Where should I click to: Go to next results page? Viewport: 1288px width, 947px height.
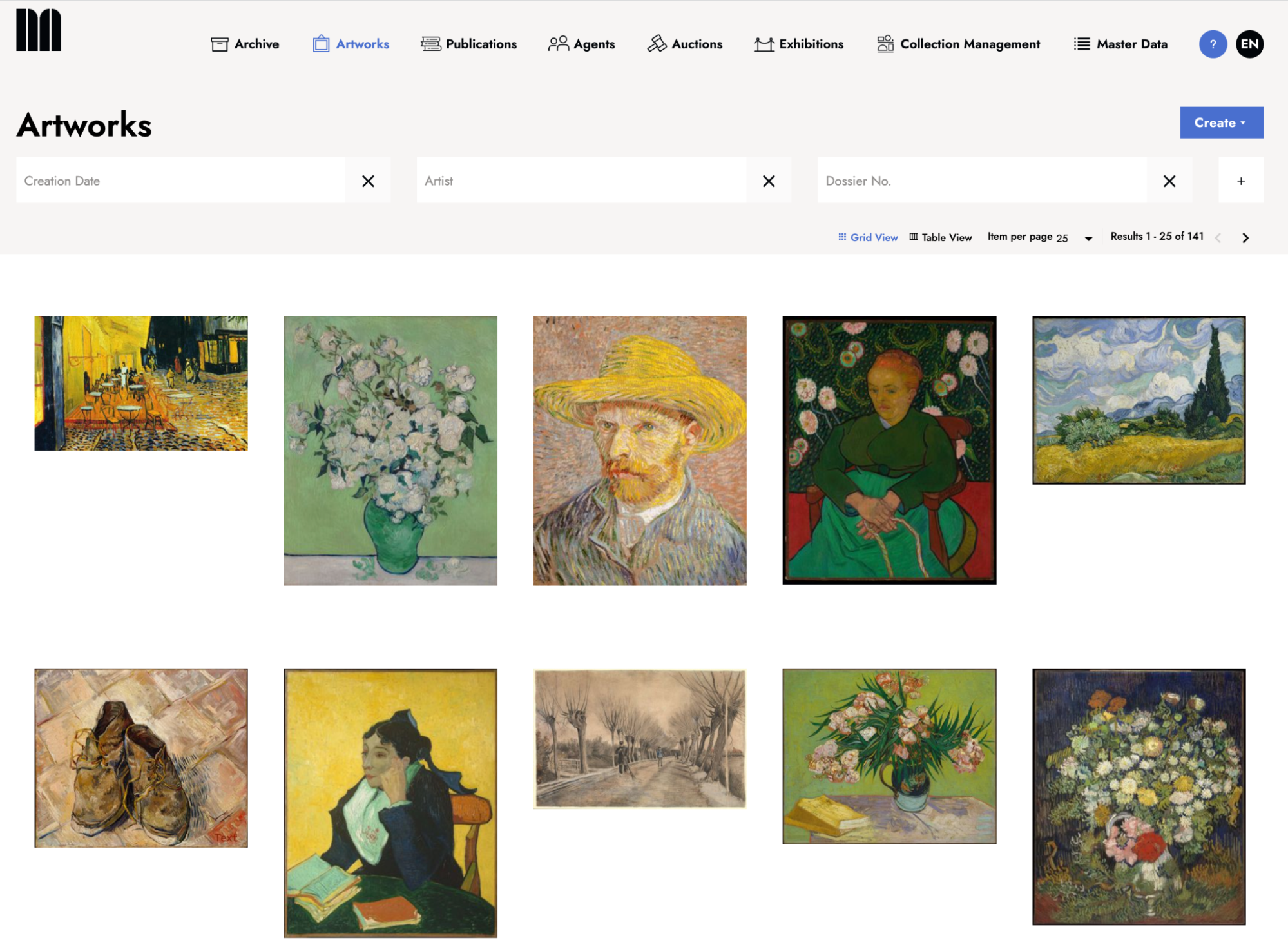point(1245,238)
